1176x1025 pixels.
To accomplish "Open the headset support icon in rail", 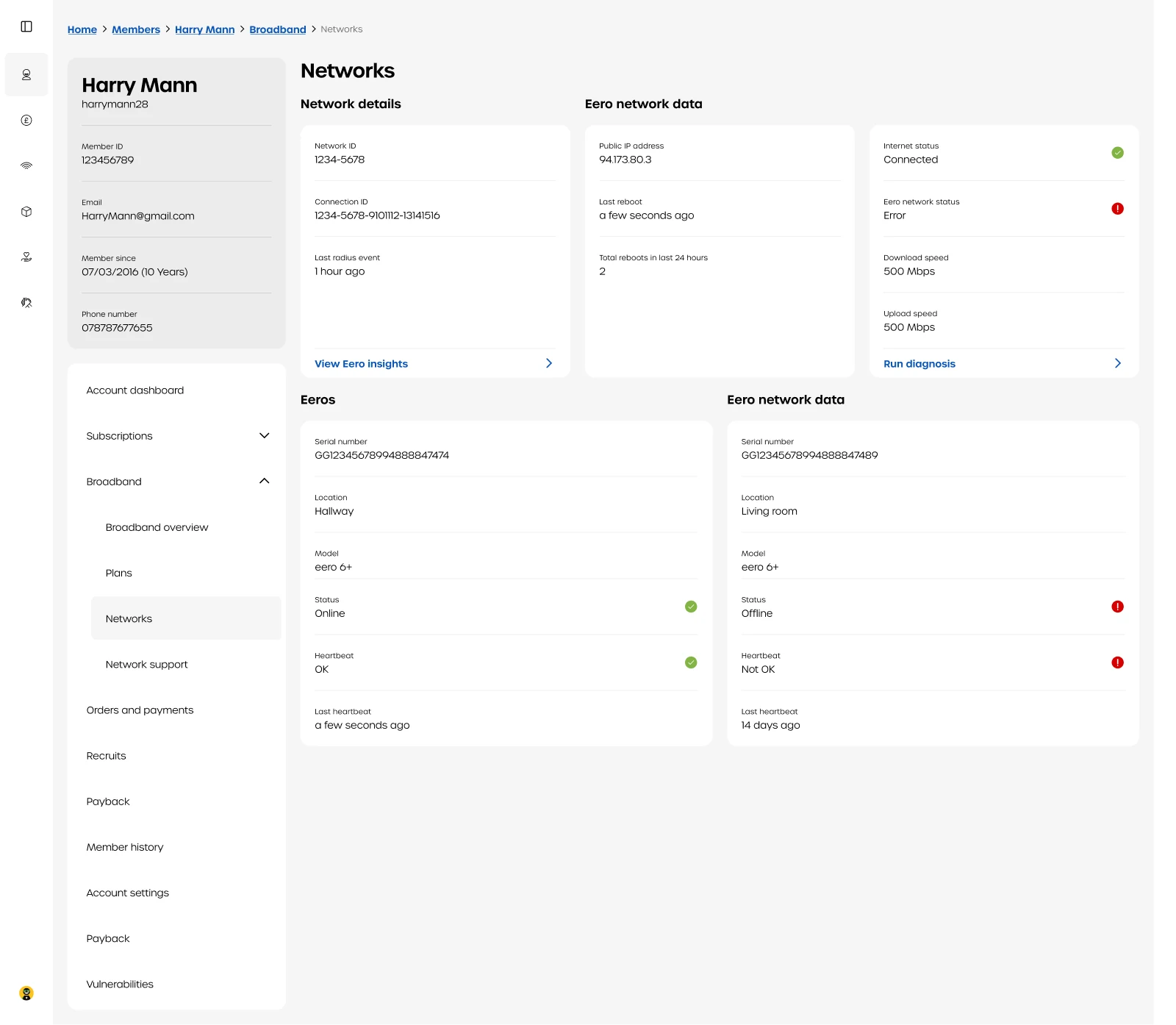I will coord(26,303).
